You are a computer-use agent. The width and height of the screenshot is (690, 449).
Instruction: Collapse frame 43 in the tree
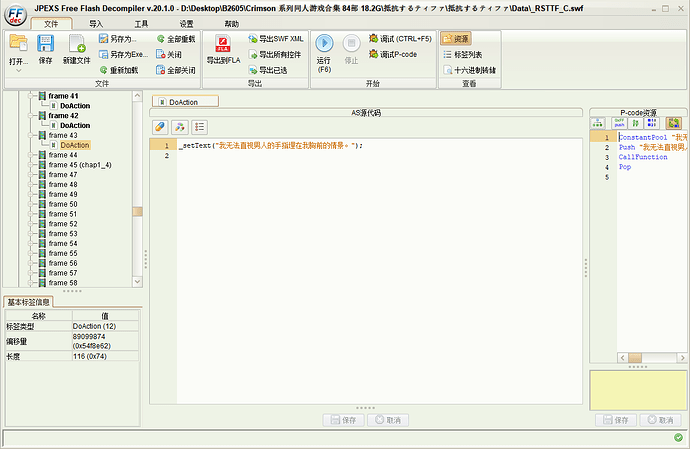click(x=31, y=135)
